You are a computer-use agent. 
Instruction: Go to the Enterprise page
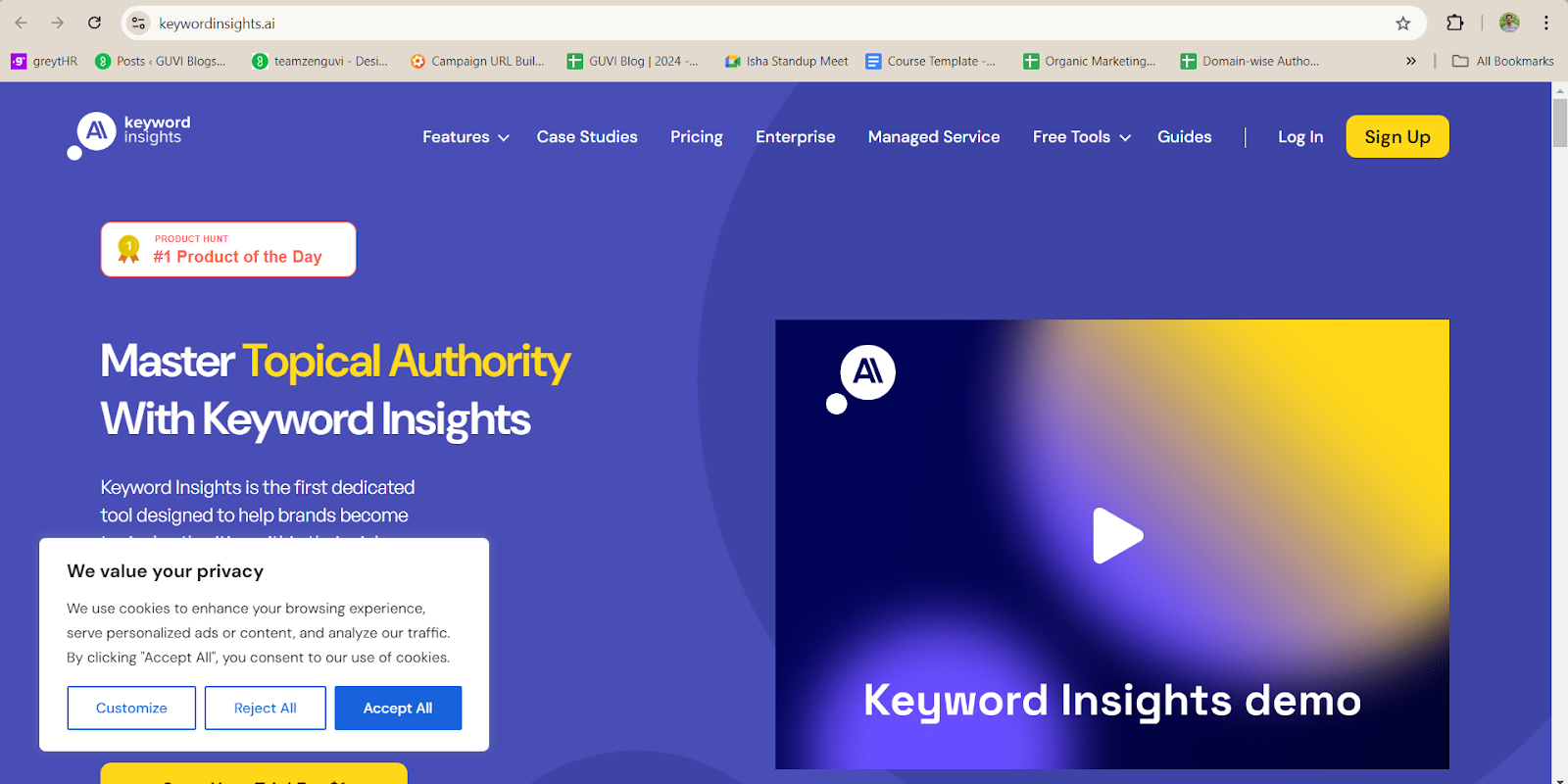click(x=796, y=137)
